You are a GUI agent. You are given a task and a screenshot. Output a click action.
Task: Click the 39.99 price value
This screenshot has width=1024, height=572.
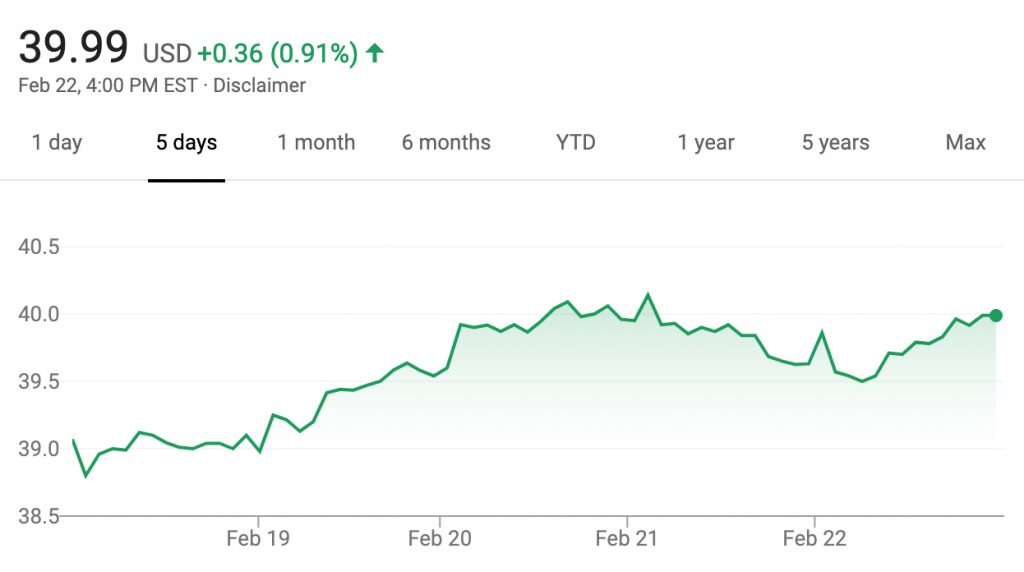(x=73, y=47)
